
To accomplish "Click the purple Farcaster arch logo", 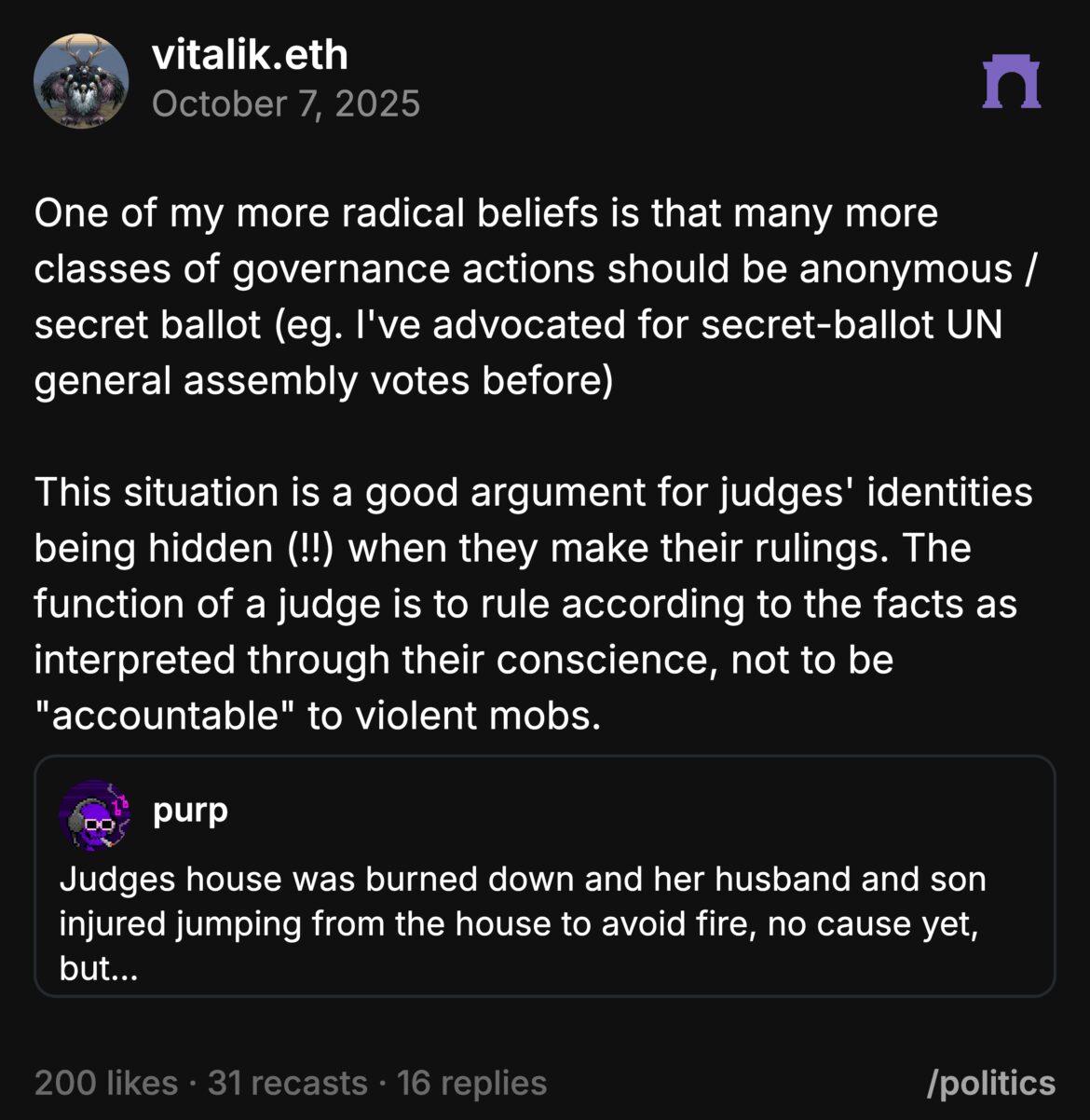I will pos(1011,81).
